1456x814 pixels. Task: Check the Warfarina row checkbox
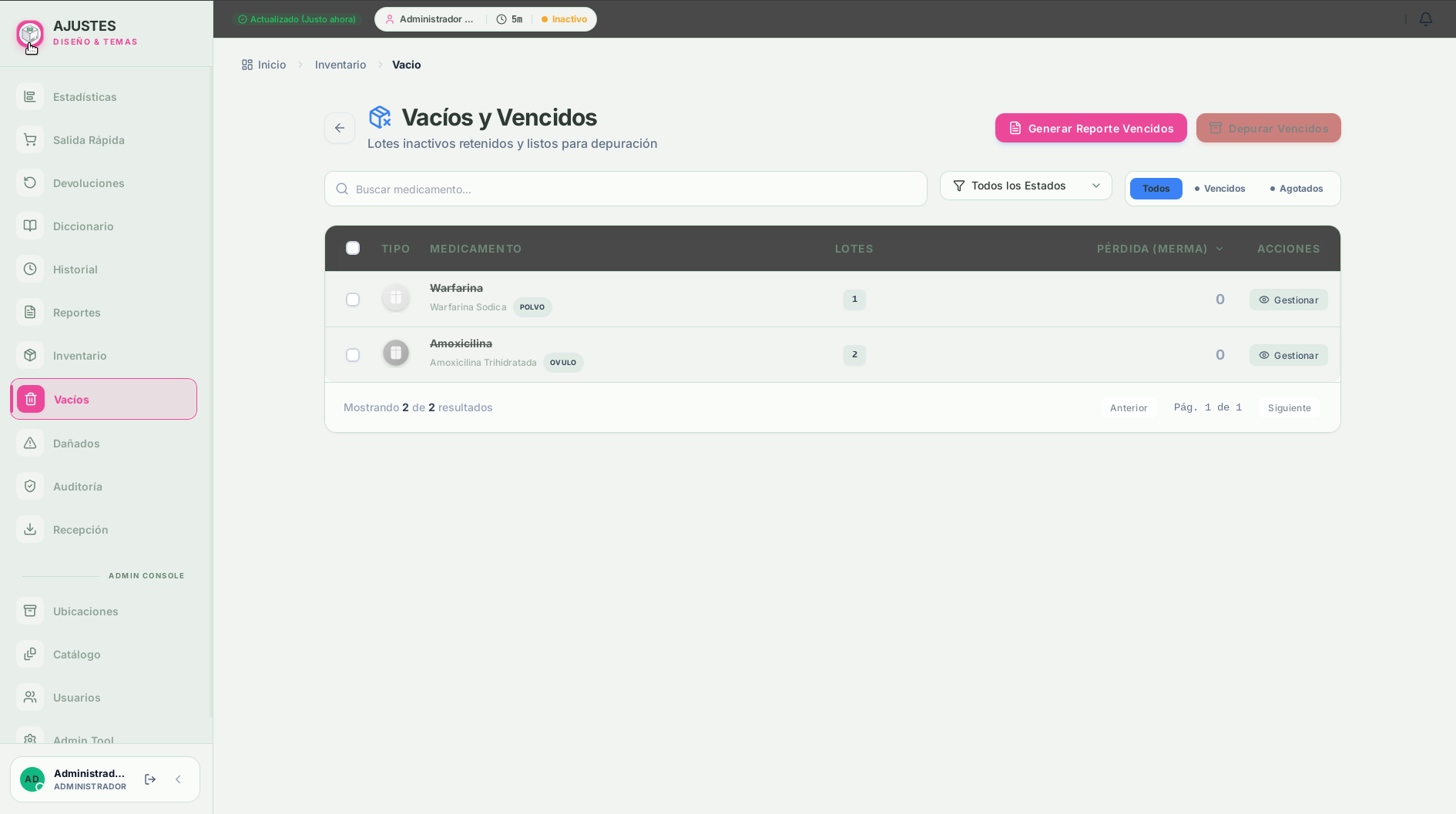(353, 300)
